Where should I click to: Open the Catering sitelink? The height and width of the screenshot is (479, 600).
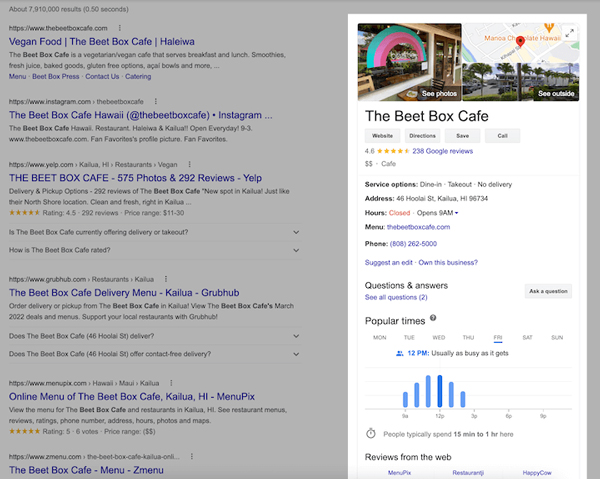point(138,77)
